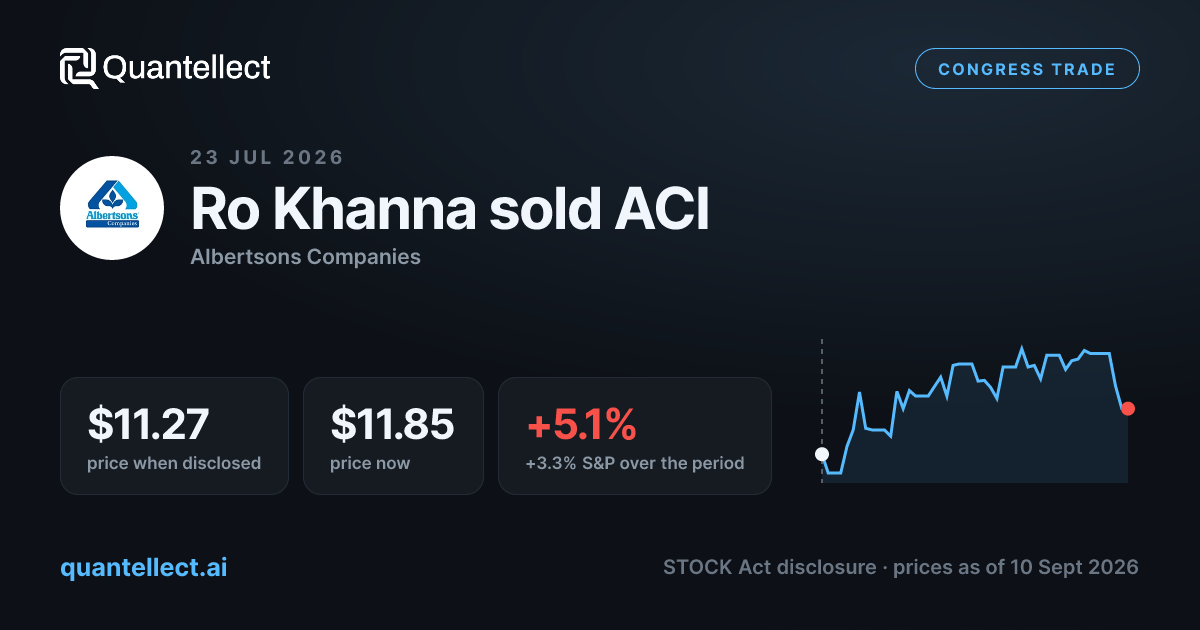The width and height of the screenshot is (1200, 630).
Task: Click the Albertsons Companies logo circle
Action: pyautogui.click(x=112, y=209)
